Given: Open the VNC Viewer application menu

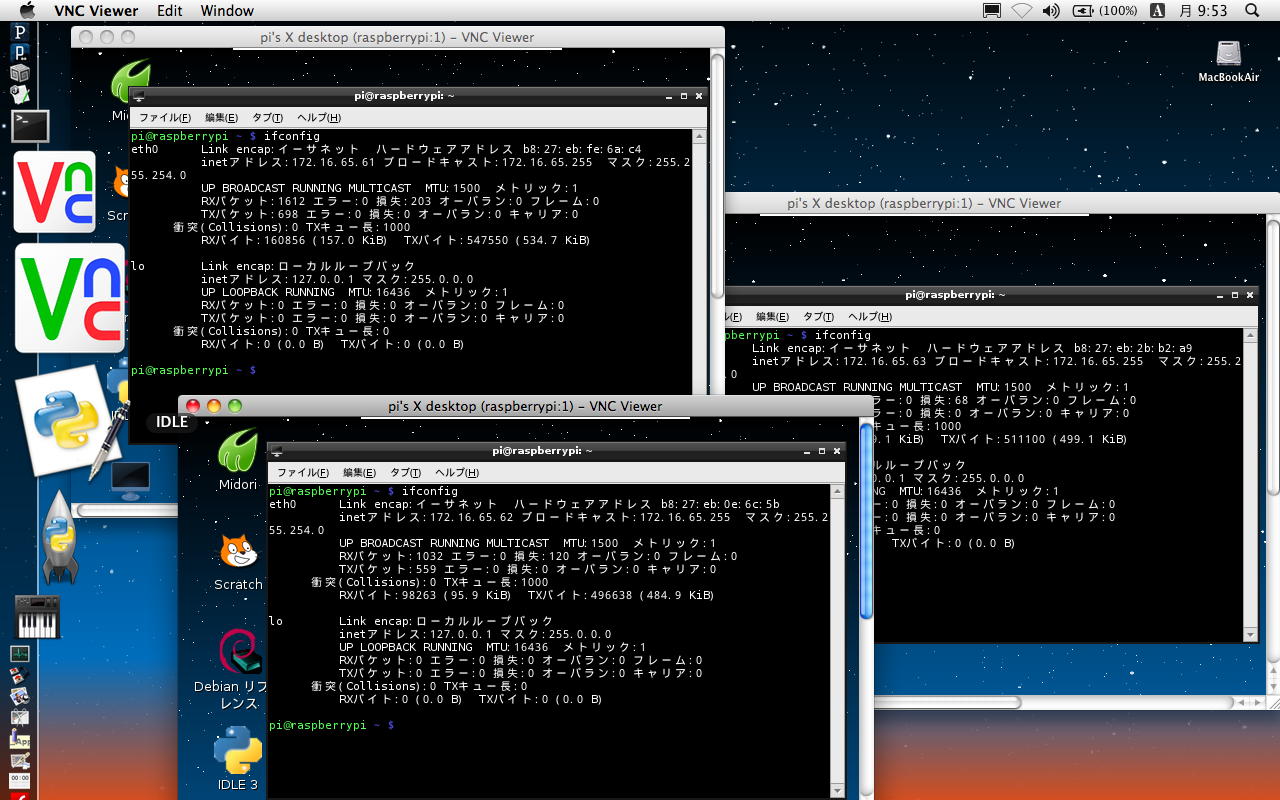Looking at the screenshot, I should (x=95, y=11).
